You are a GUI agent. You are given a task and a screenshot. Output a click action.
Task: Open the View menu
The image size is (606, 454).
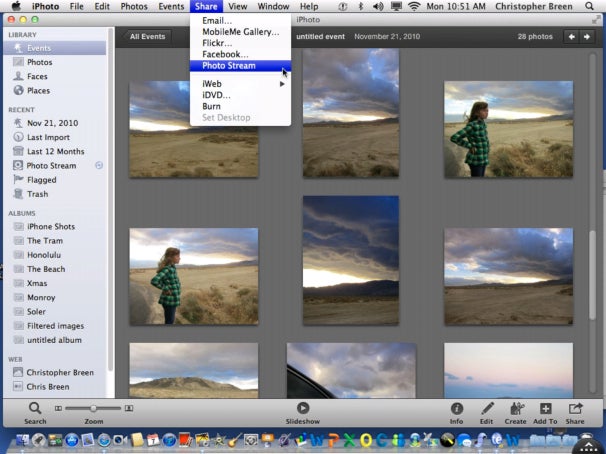(x=237, y=6)
